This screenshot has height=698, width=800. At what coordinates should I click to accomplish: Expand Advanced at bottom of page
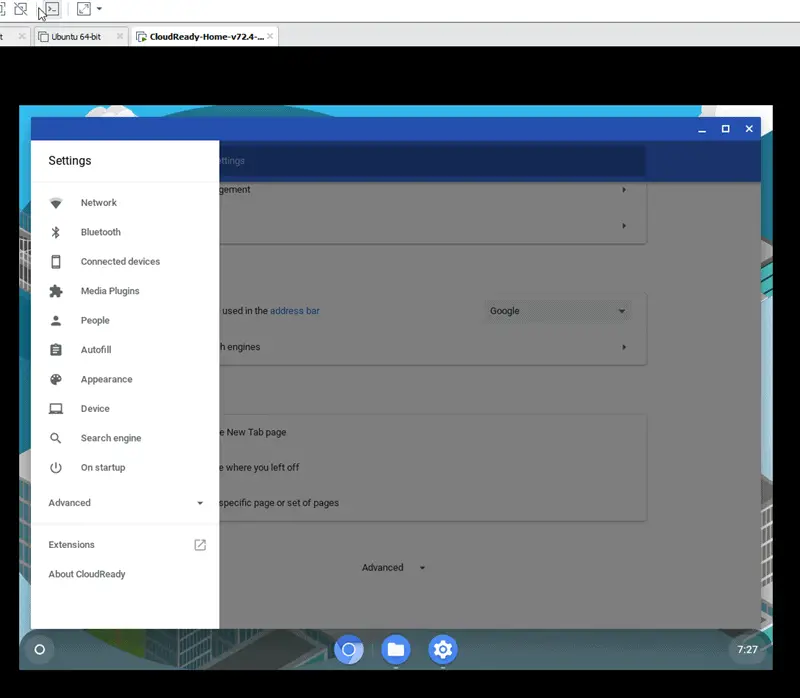pos(393,567)
